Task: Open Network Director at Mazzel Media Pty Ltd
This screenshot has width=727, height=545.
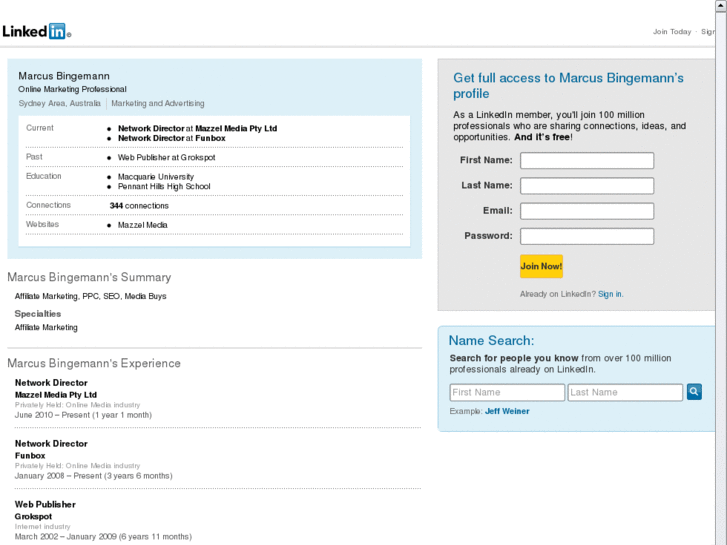Action: click(x=197, y=128)
